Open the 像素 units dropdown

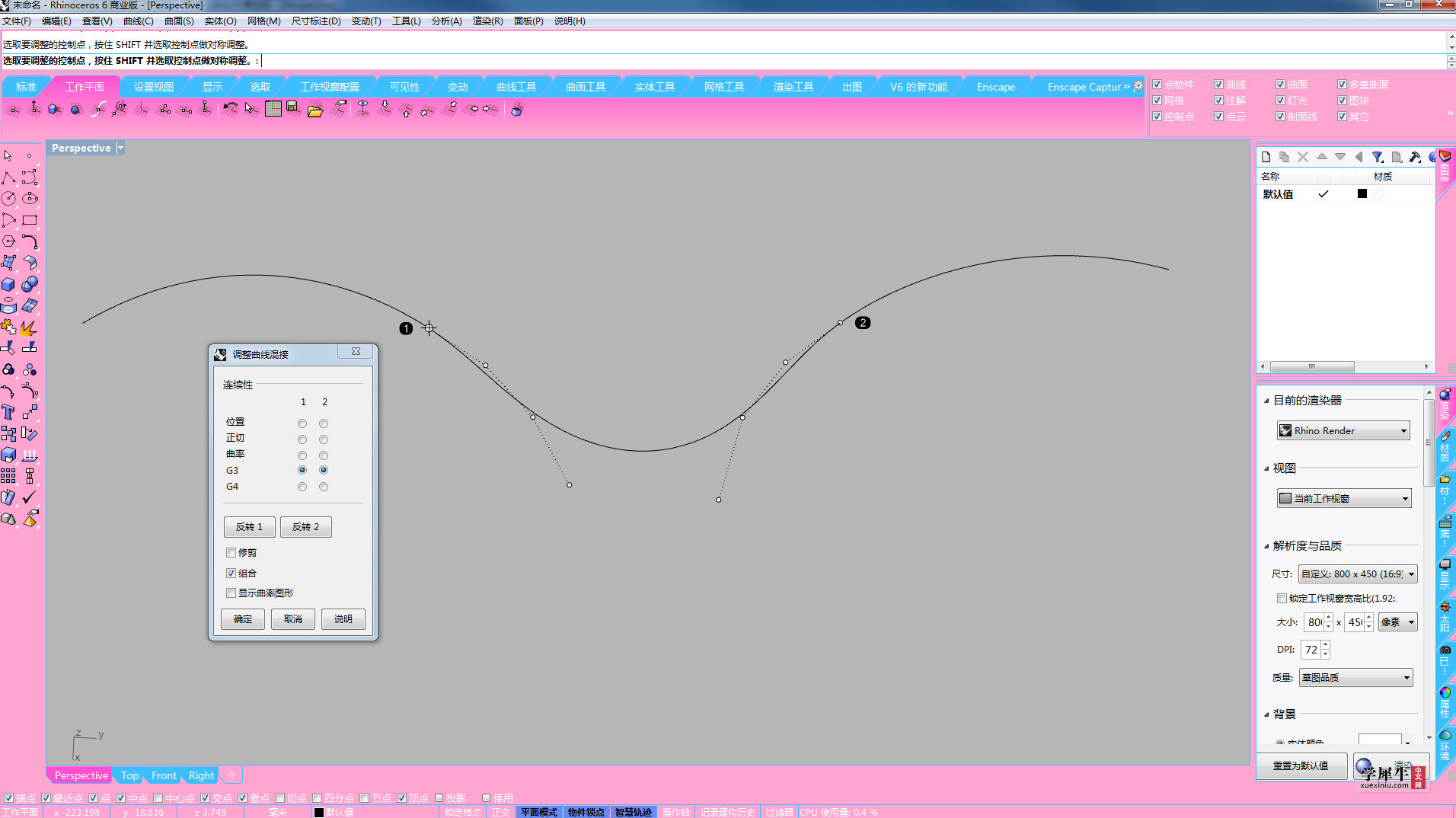[x=1397, y=622]
